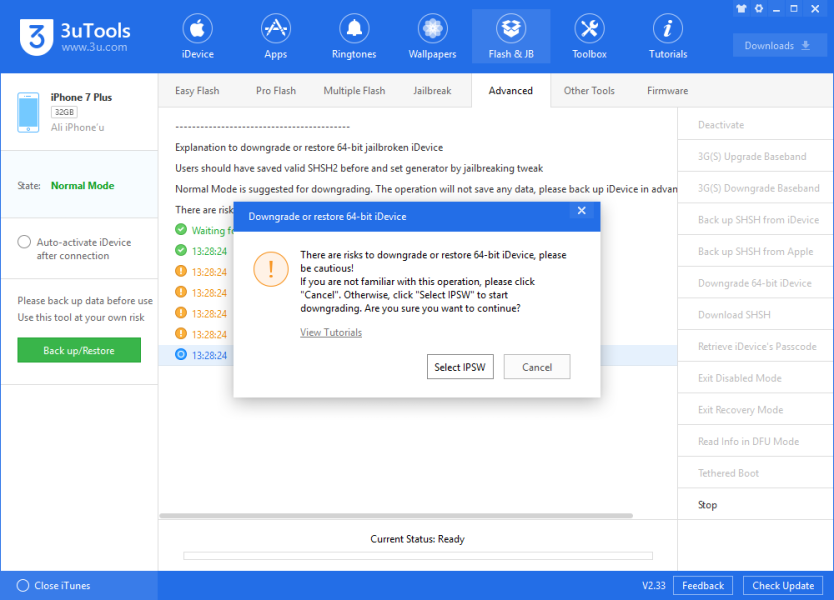Screen dimensions: 834x600
Task: Click the green Back up/Restore button
Action: coord(79,351)
